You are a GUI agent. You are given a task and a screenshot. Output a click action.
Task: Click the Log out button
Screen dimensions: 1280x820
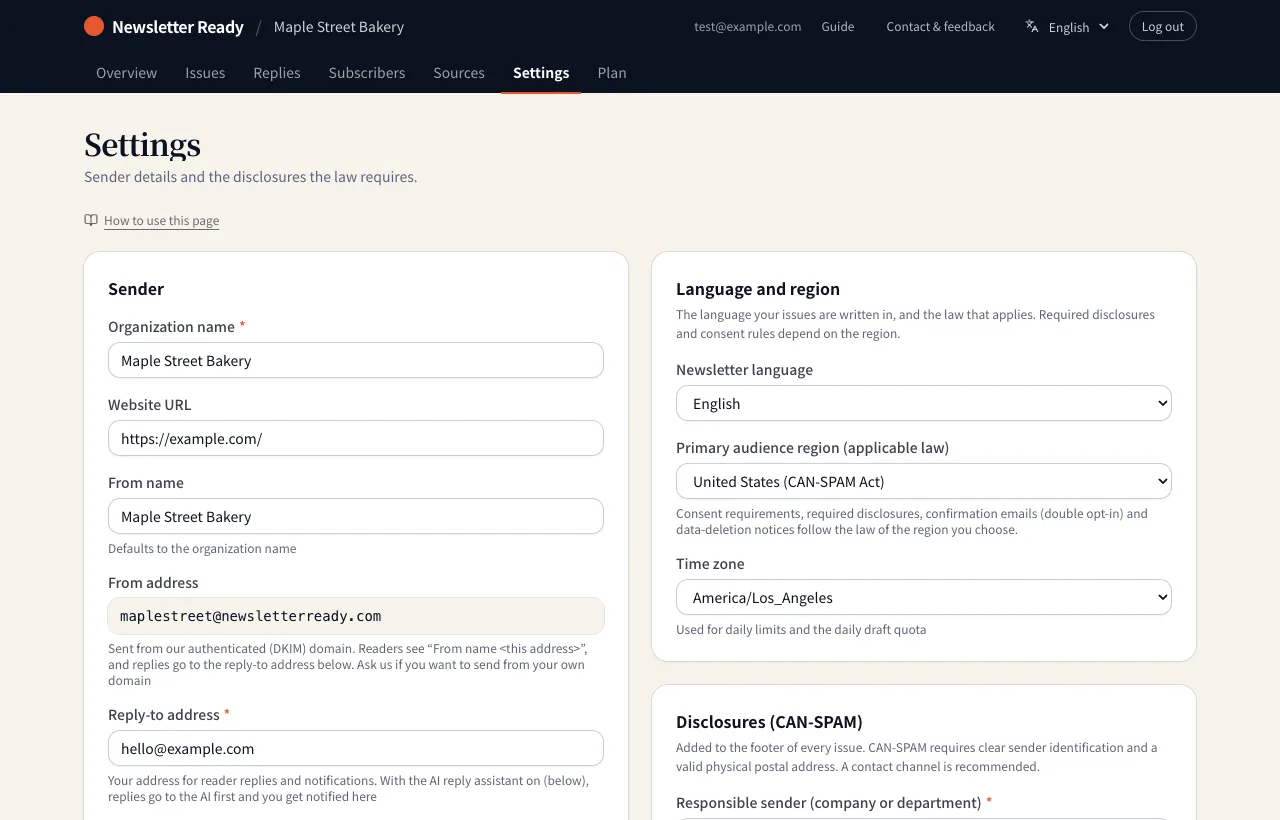pyautogui.click(x=1162, y=27)
